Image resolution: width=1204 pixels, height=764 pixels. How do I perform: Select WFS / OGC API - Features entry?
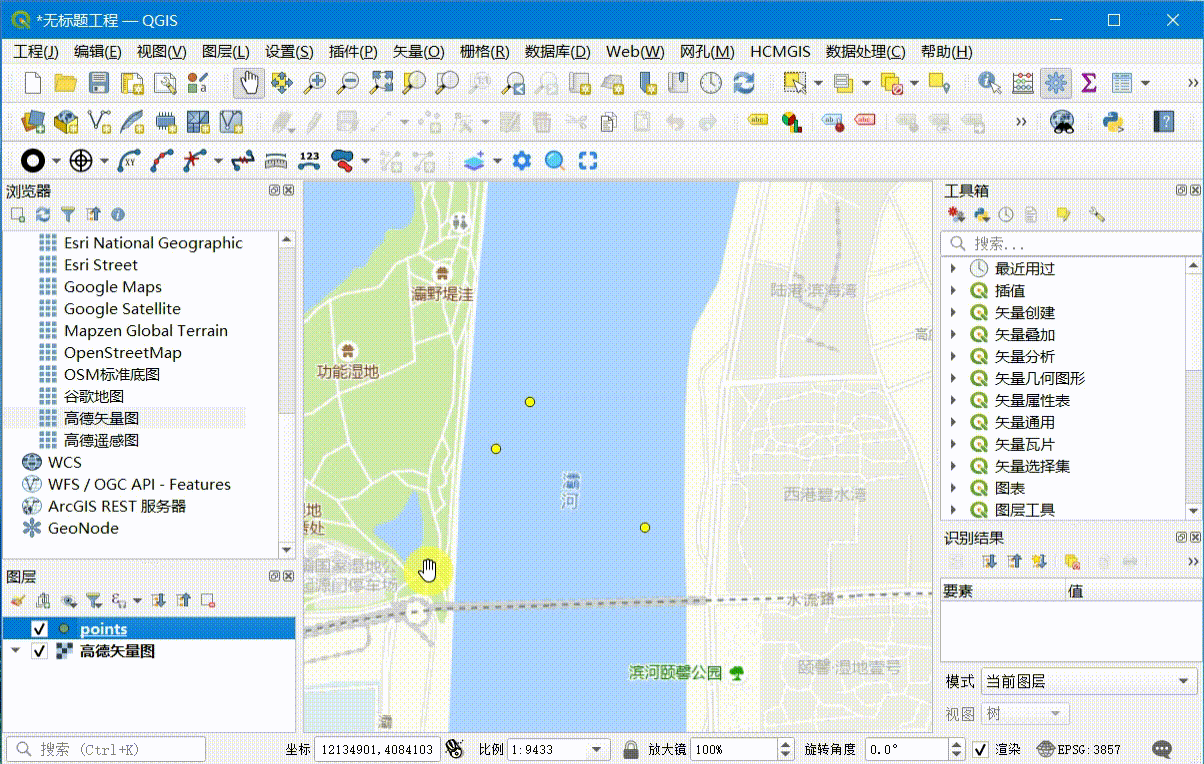coord(139,484)
